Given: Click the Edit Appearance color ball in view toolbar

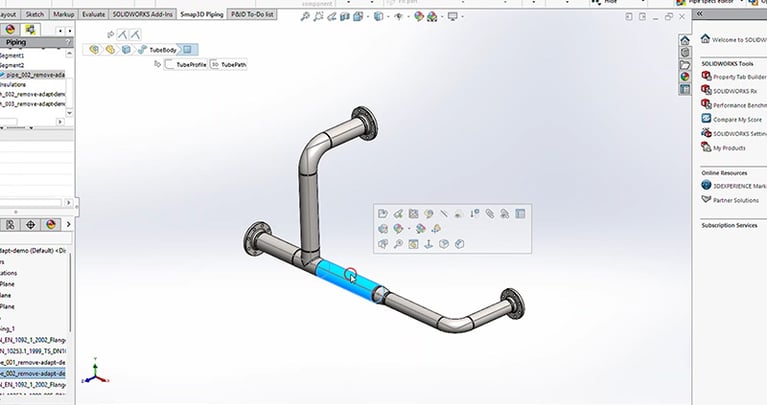Looking at the screenshot, I should pyautogui.click(x=419, y=17).
